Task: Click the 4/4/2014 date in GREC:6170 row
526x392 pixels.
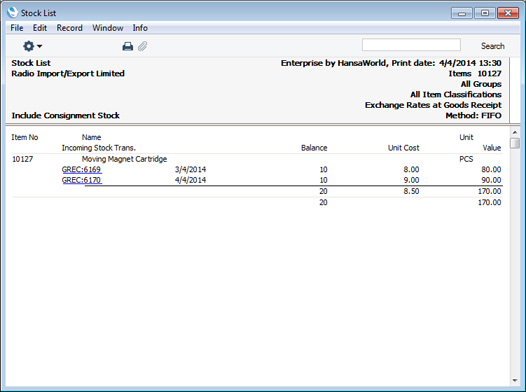Action: [x=190, y=180]
